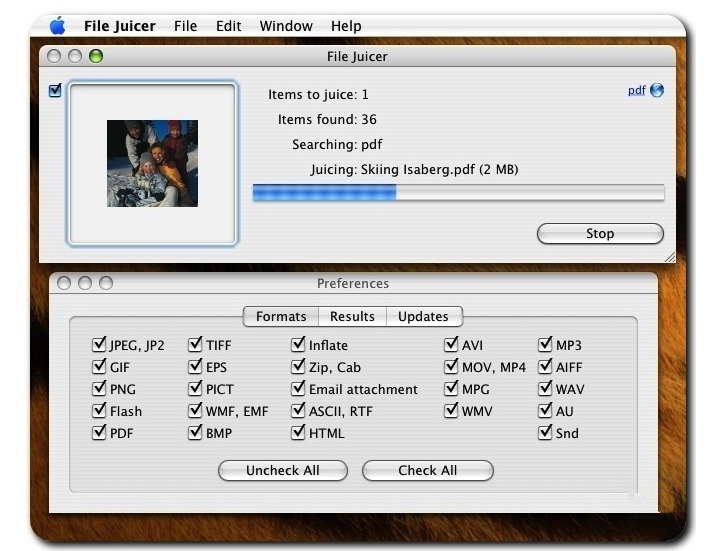Uncheck the WMF, EMF format

pyautogui.click(x=195, y=410)
